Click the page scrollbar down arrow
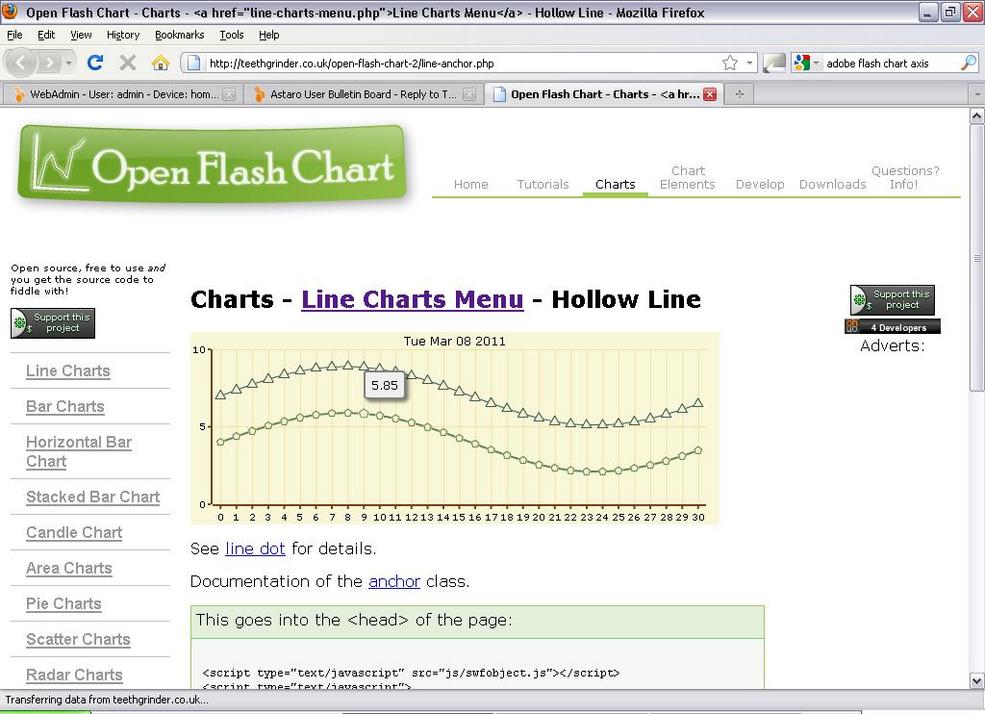Screen dimensions: 985x714 977,681
